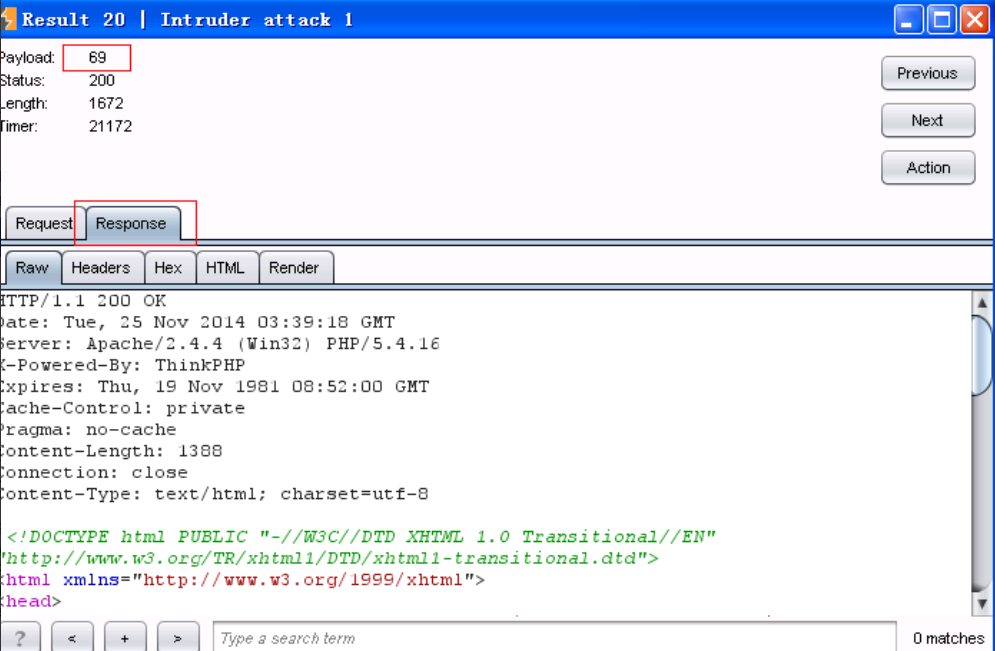Click the 'Cache-Control: private' line

click(x=122, y=409)
